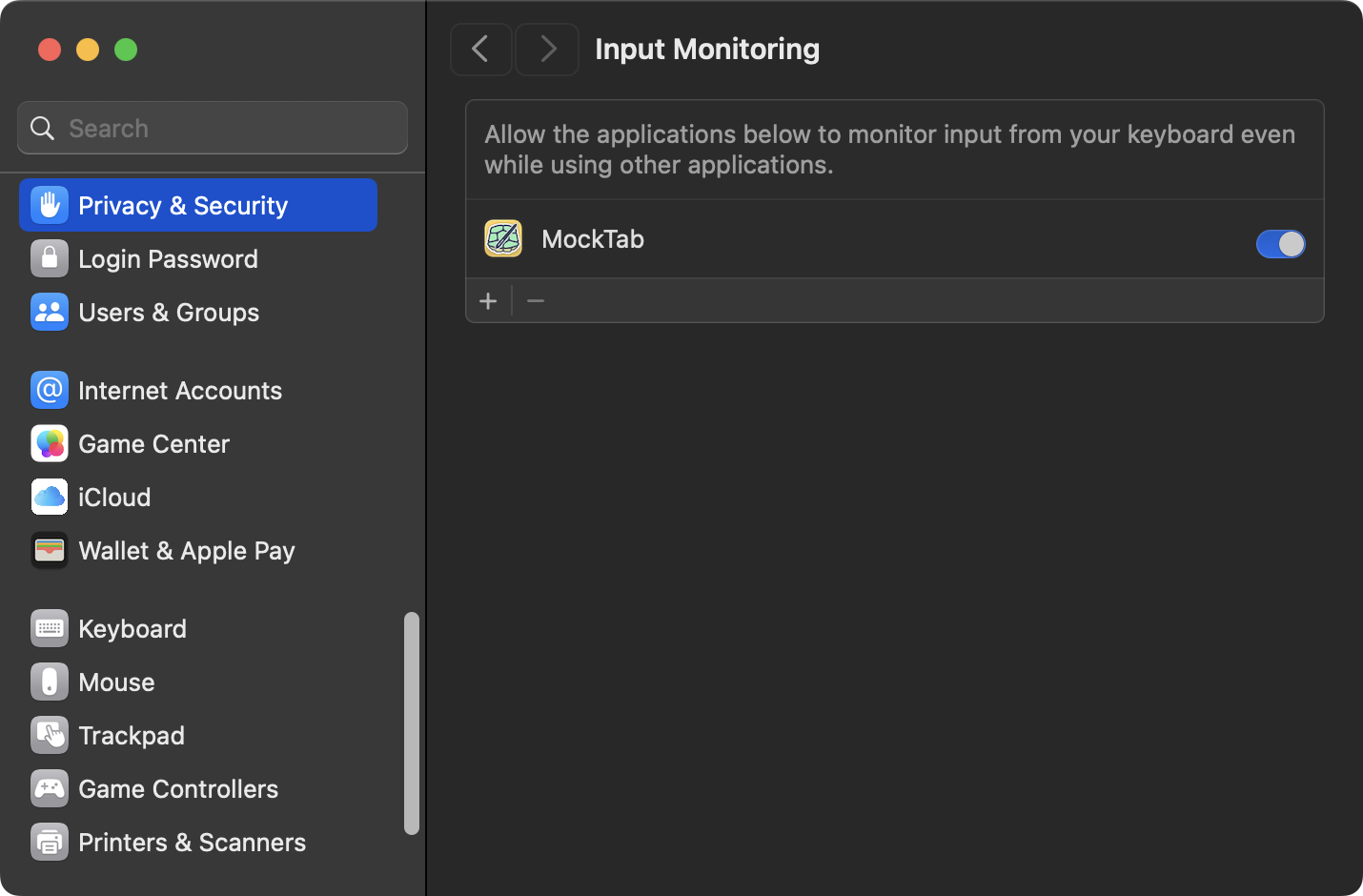Screen dimensions: 1363x896
Task: Click the Game Center bubbles icon
Action: coord(50,443)
